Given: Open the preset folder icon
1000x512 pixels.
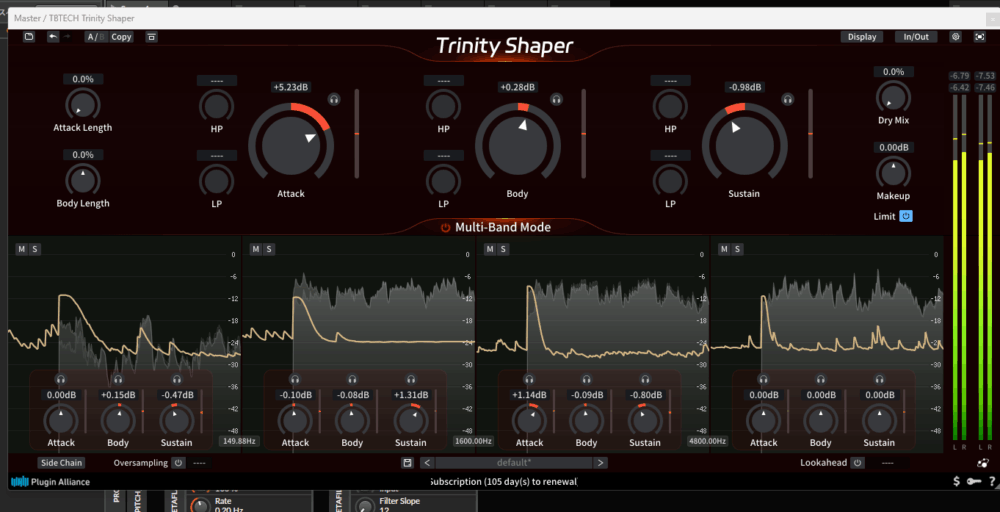Looking at the screenshot, I should coord(29,37).
